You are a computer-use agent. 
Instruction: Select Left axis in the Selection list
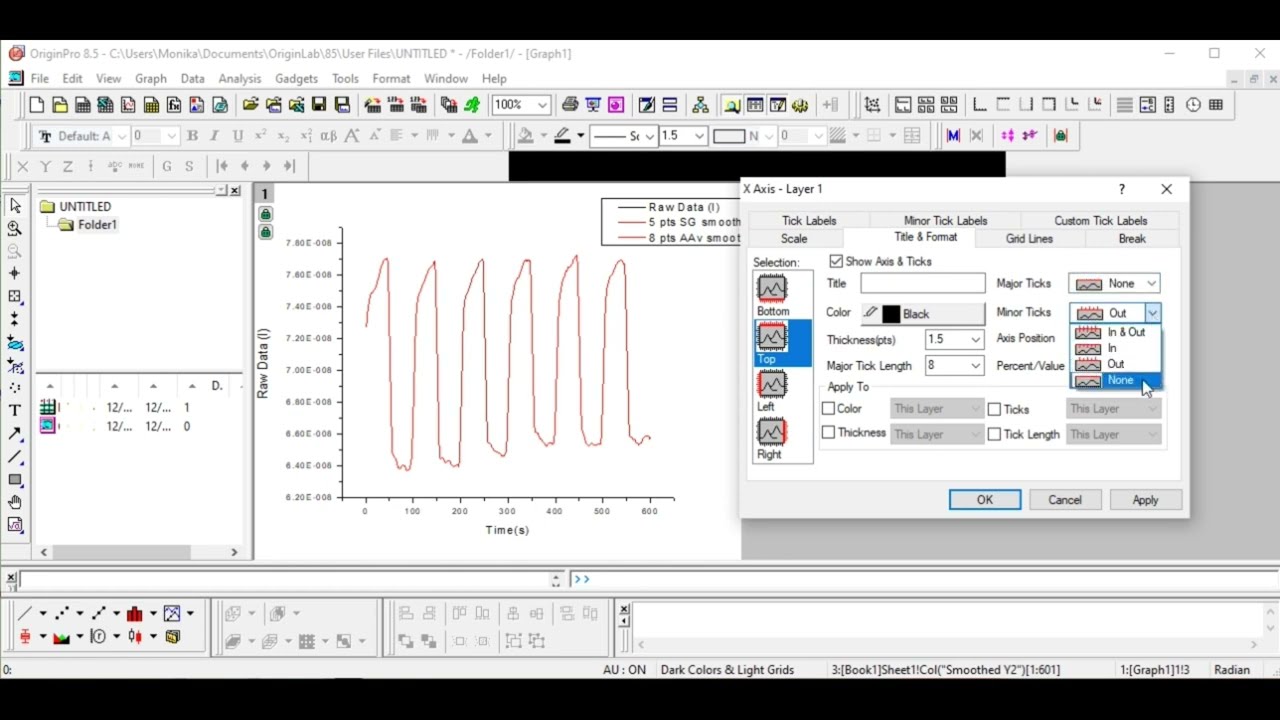click(772, 390)
